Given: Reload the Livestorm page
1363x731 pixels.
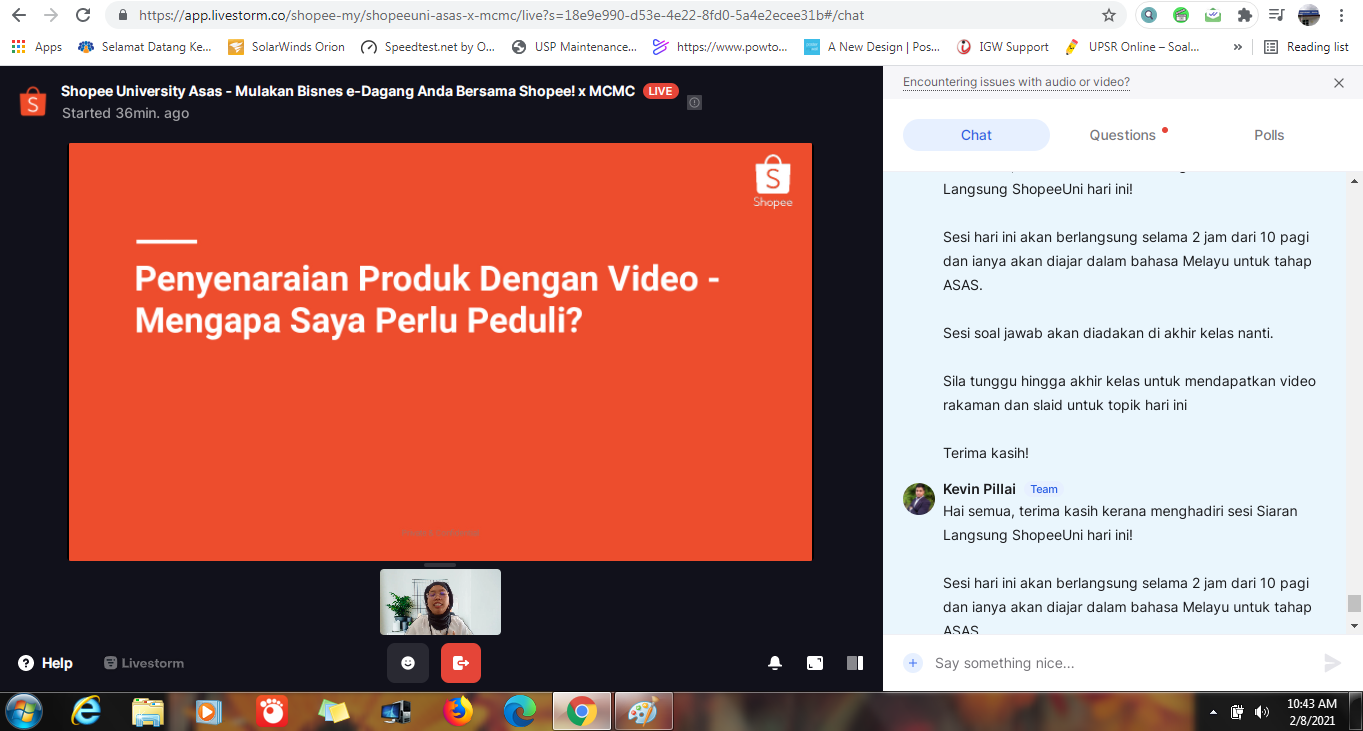Looking at the screenshot, I should point(83,15).
